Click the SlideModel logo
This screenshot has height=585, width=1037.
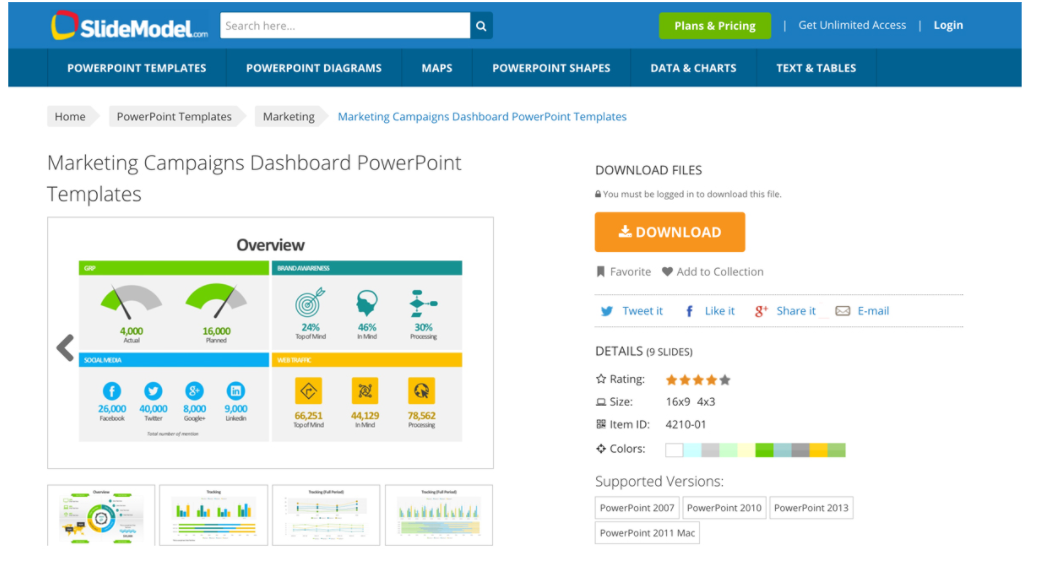(129, 26)
